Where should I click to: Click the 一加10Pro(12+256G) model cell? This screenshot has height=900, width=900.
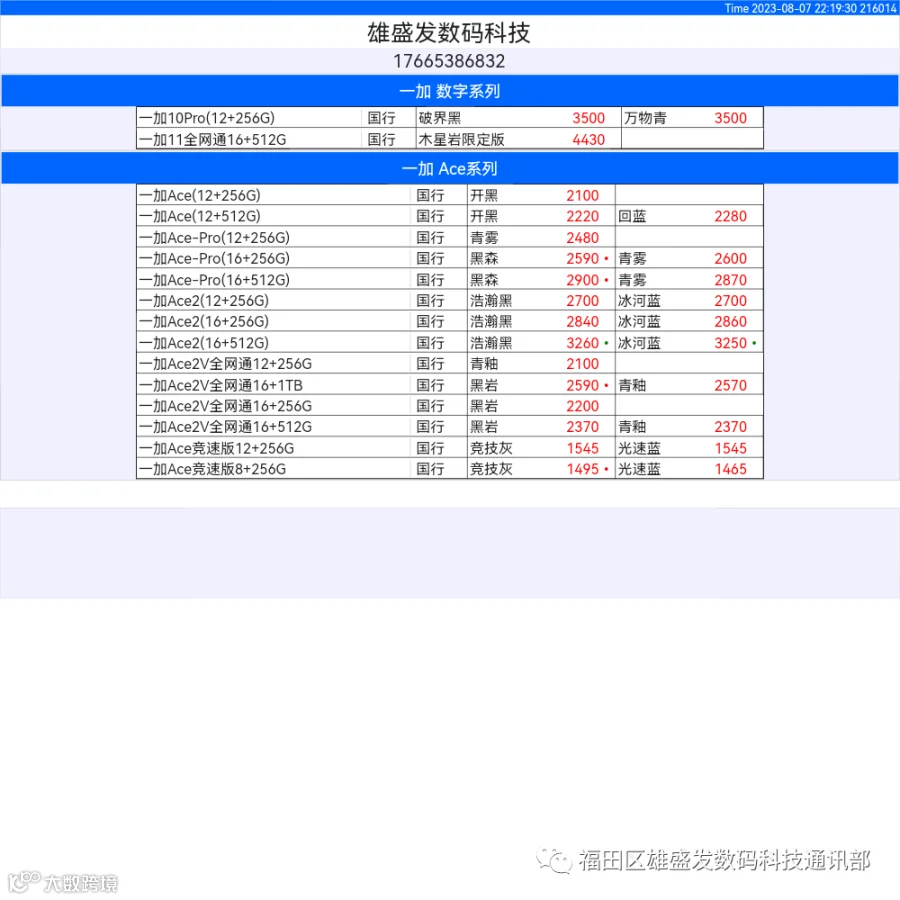coord(249,118)
